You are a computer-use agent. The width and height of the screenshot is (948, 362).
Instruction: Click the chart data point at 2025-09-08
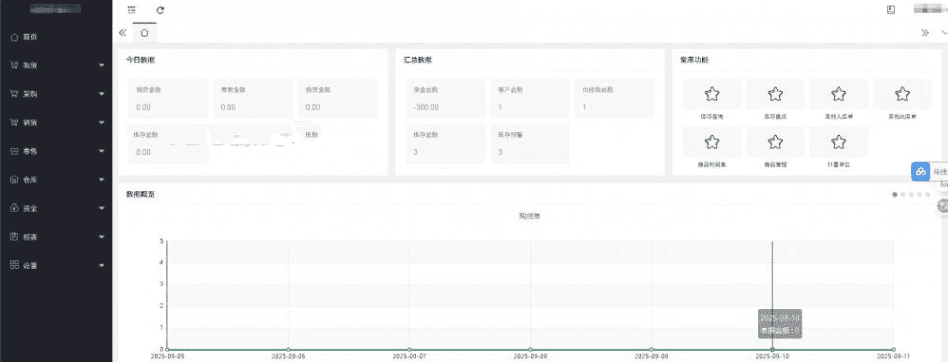point(530,349)
